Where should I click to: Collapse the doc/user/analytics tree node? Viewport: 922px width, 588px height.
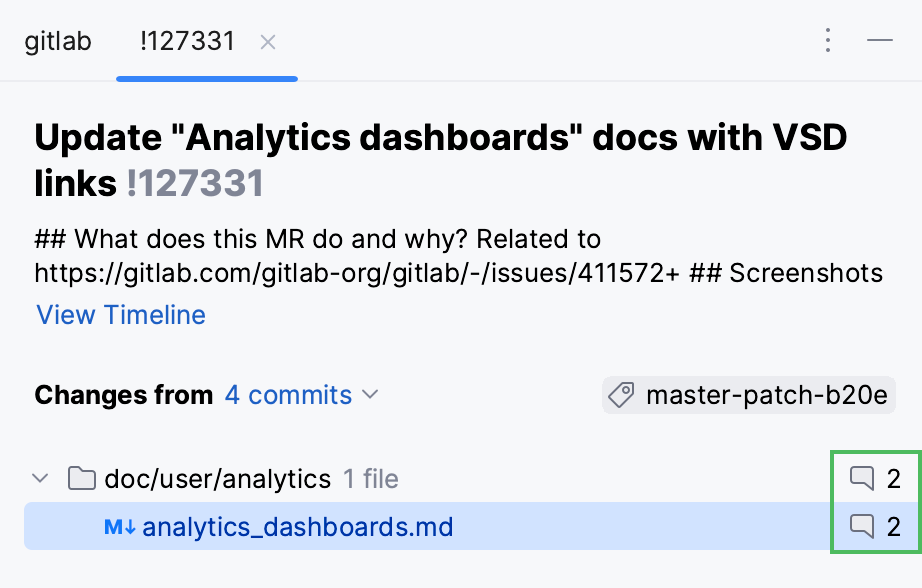[x=40, y=478]
